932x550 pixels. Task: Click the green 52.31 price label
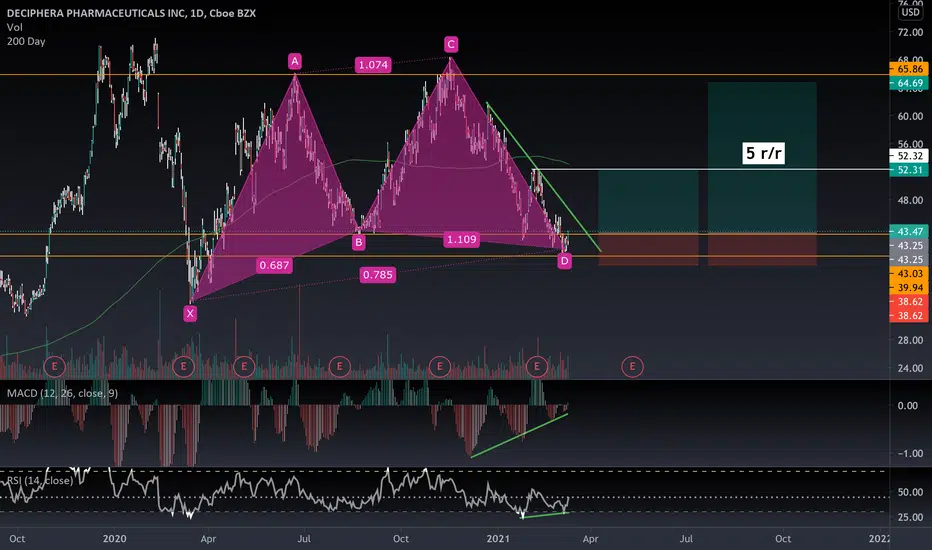tap(909, 170)
